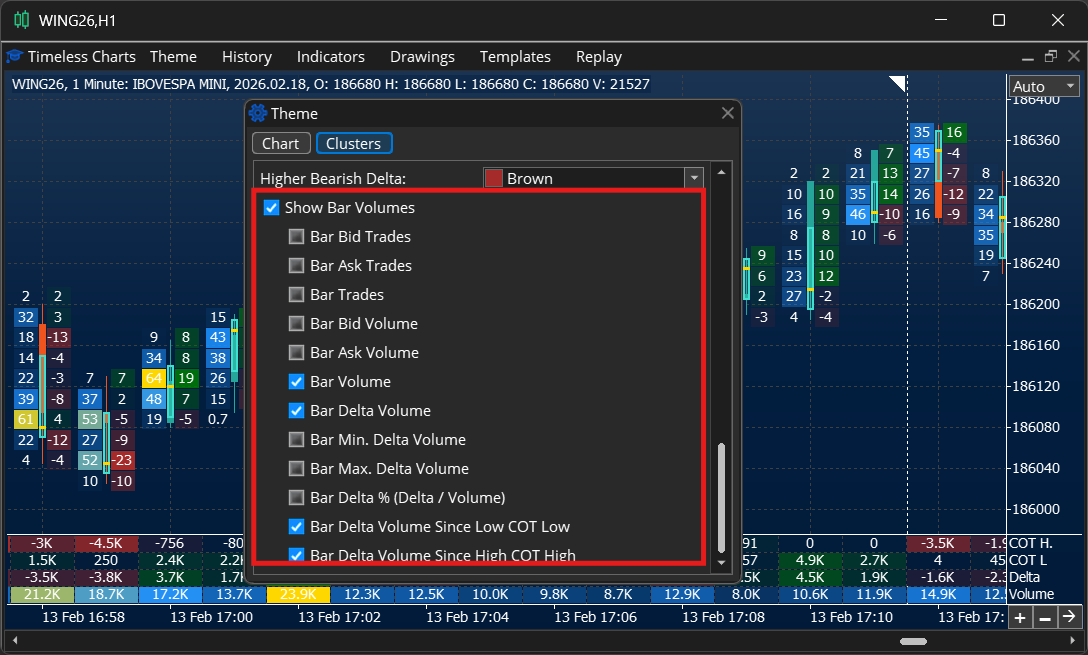This screenshot has height=655, width=1088.
Task: Restore the inner chart window
Action: (x=1051, y=56)
